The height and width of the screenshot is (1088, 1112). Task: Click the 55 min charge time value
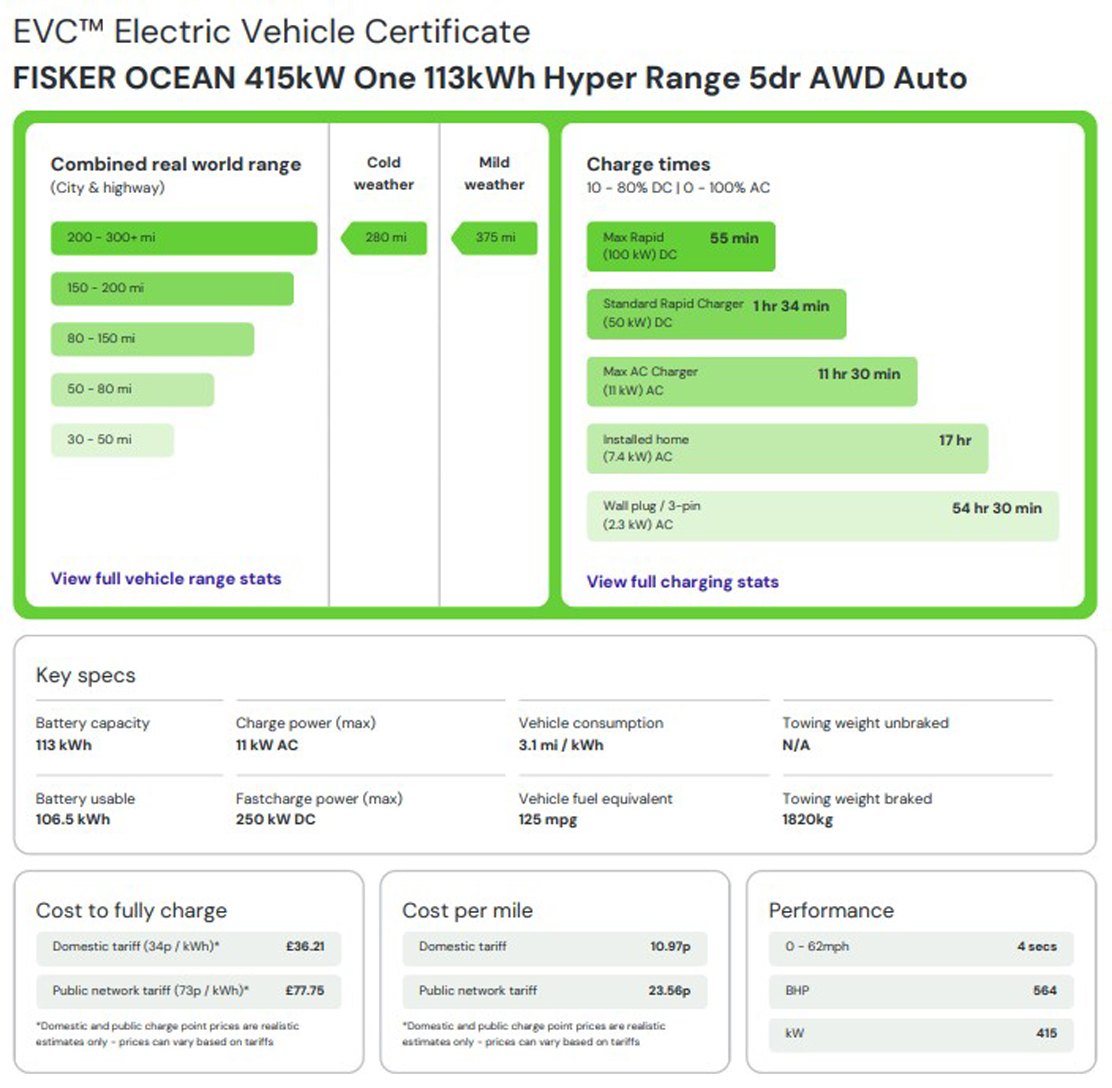(x=734, y=238)
